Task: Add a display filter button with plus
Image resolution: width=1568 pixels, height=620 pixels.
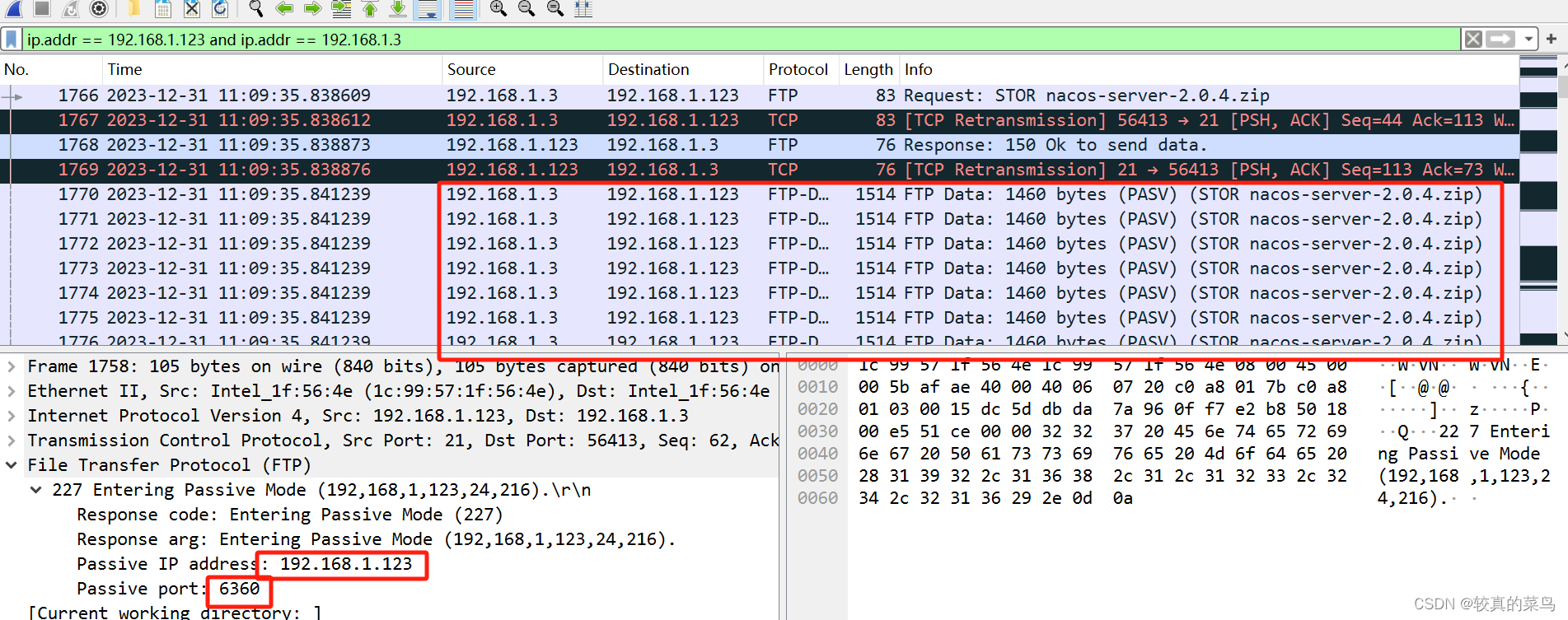Action: (x=1552, y=39)
